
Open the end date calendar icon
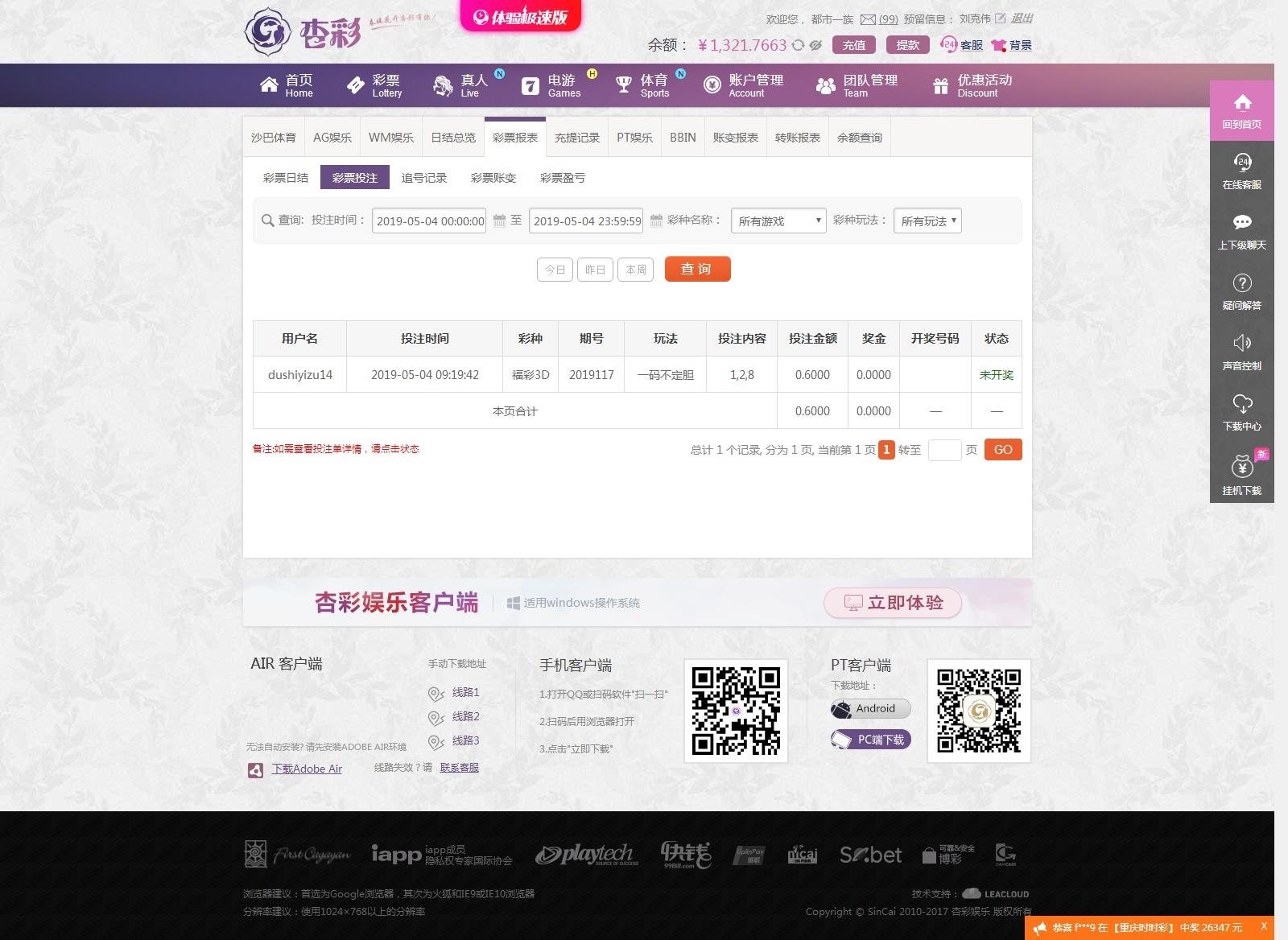[x=656, y=221]
